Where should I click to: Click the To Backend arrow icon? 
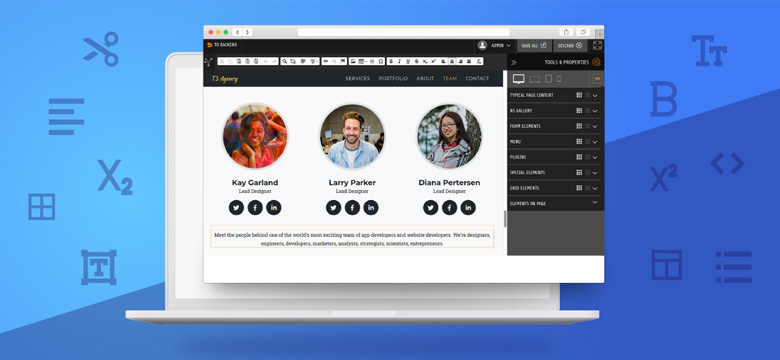point(209,45)
